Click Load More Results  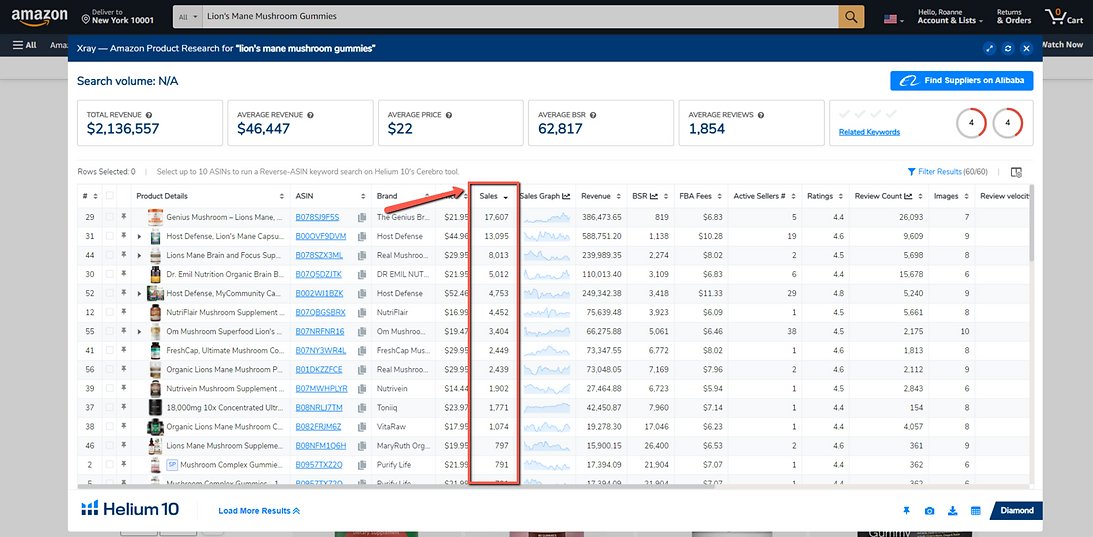click(259, 511)
